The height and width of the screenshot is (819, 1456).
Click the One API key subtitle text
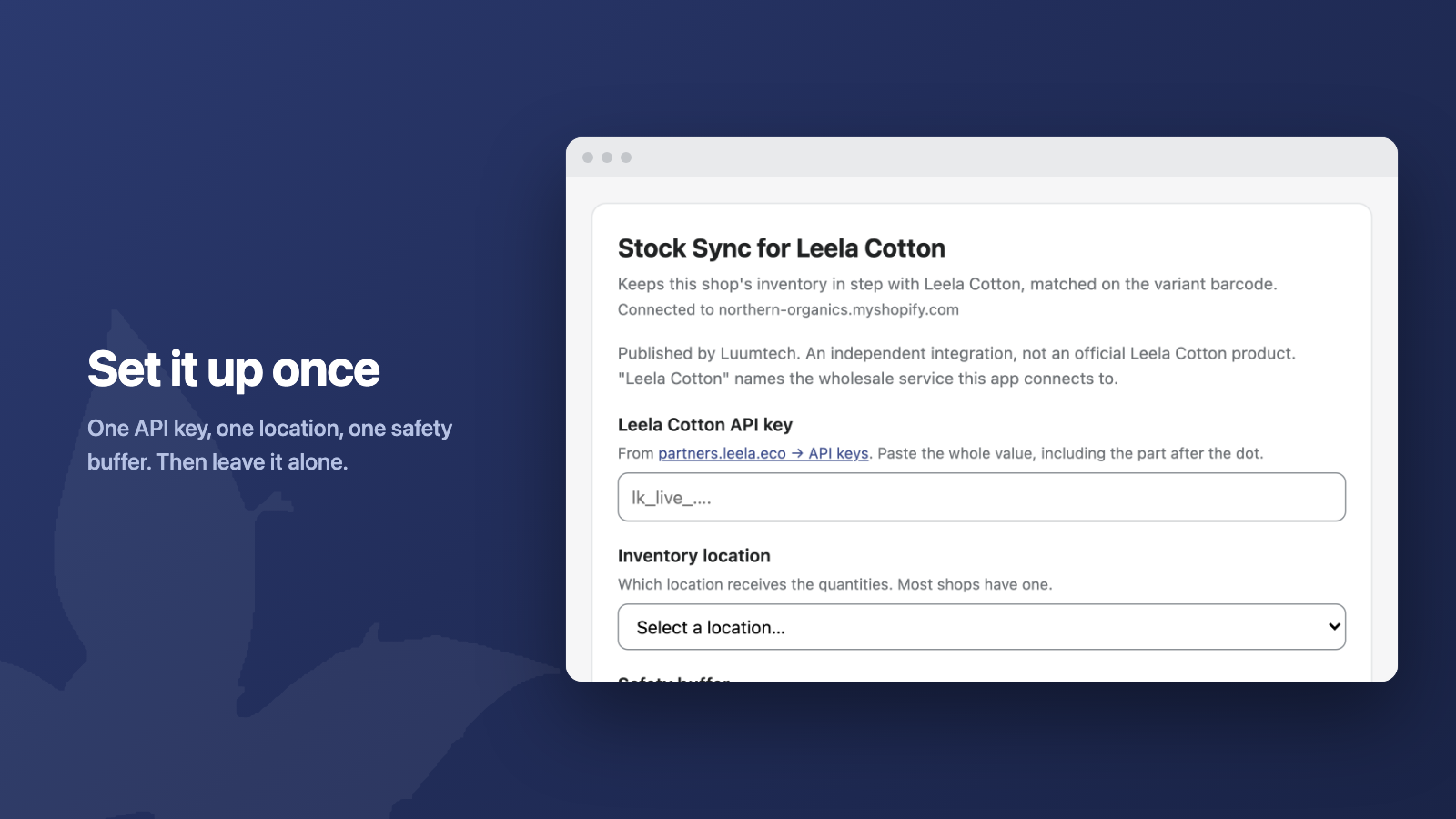point(269,445)
